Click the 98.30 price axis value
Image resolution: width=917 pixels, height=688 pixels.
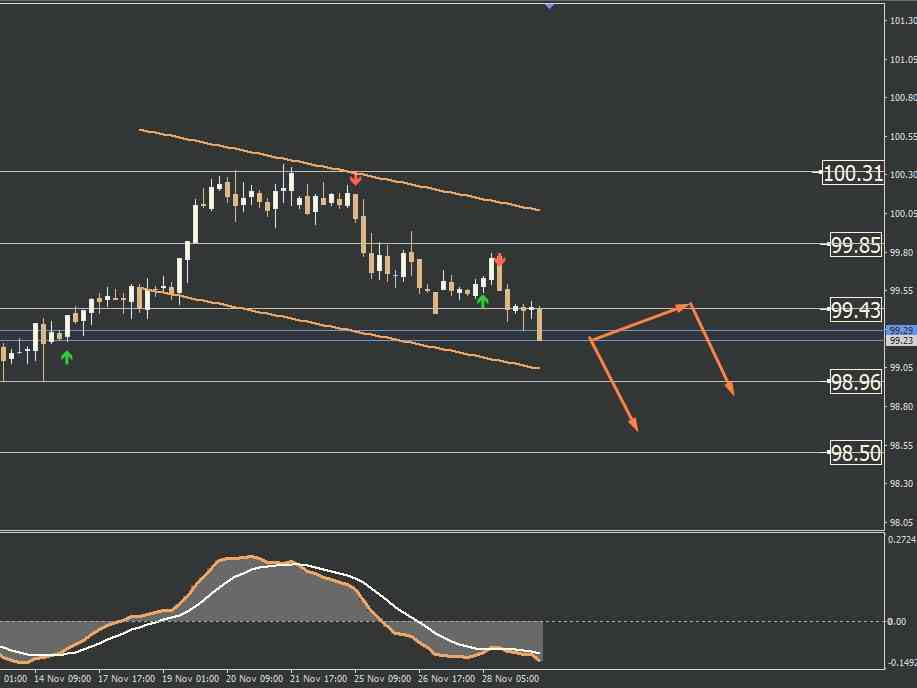[901, 483]
